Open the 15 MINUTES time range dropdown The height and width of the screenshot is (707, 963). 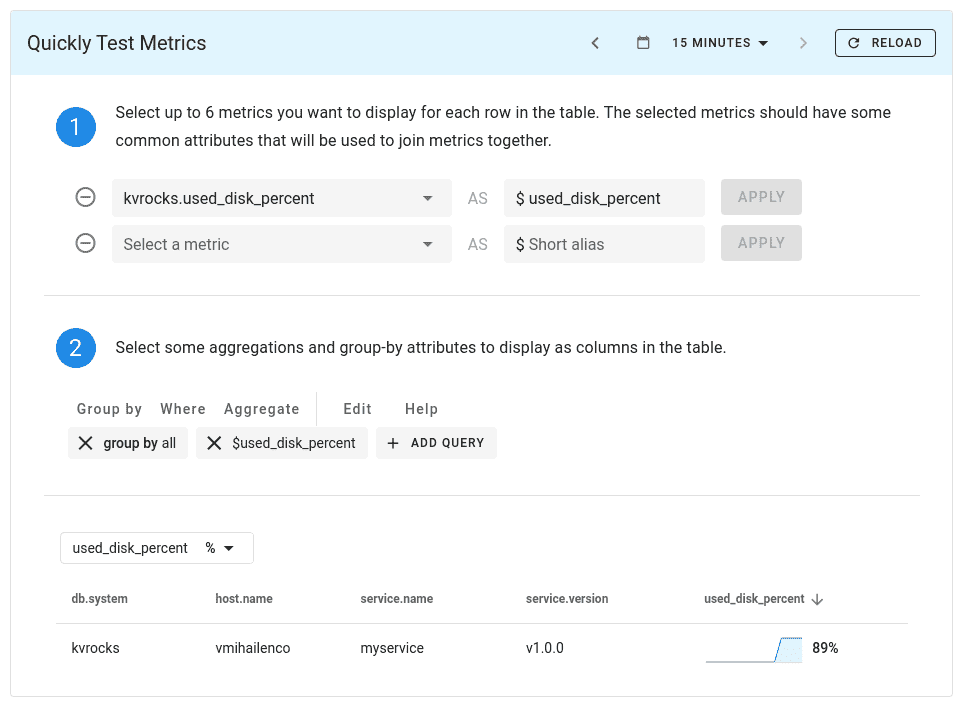[x=720, y=43]
